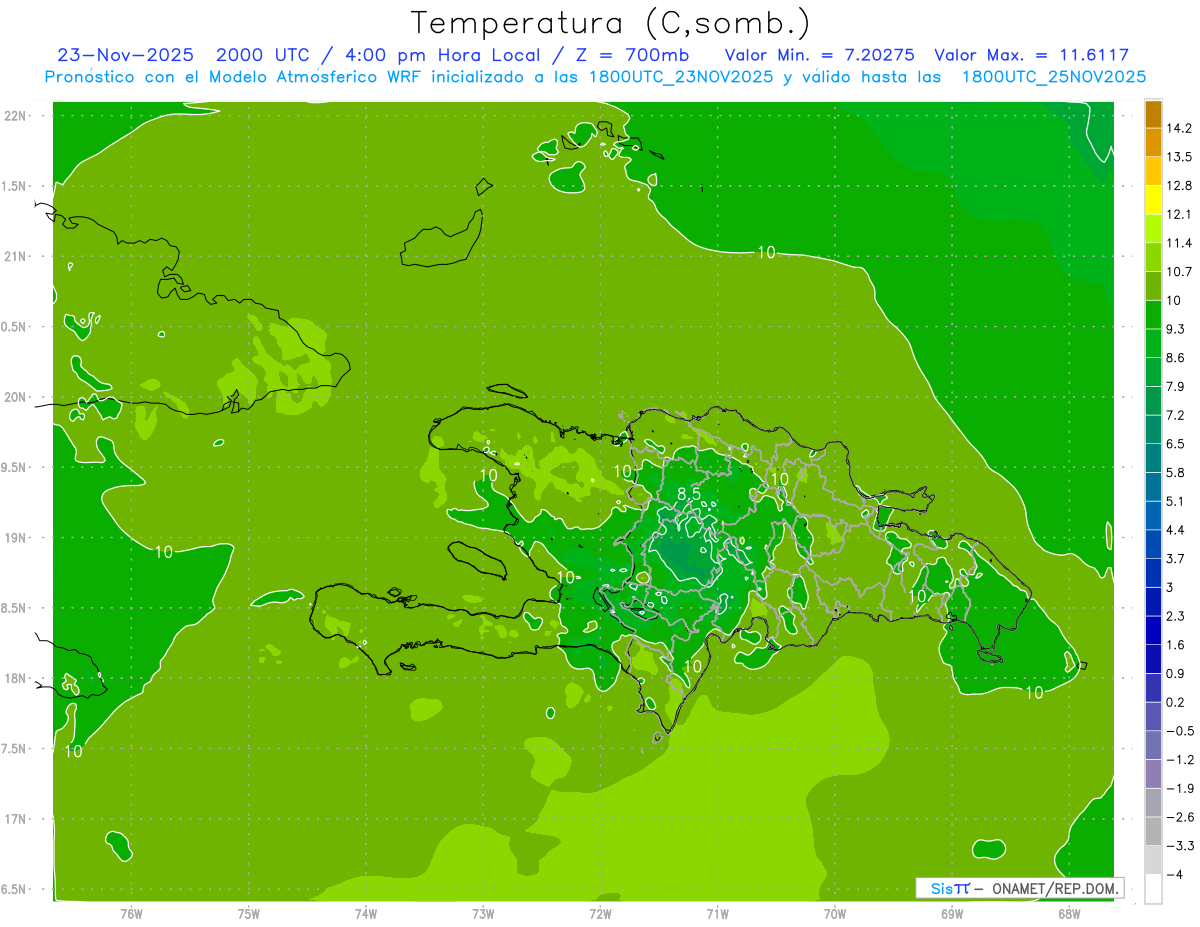Click the '11.4' color scale value
This screenshot has width=1200, height=927.
[x=1180, y=243]
